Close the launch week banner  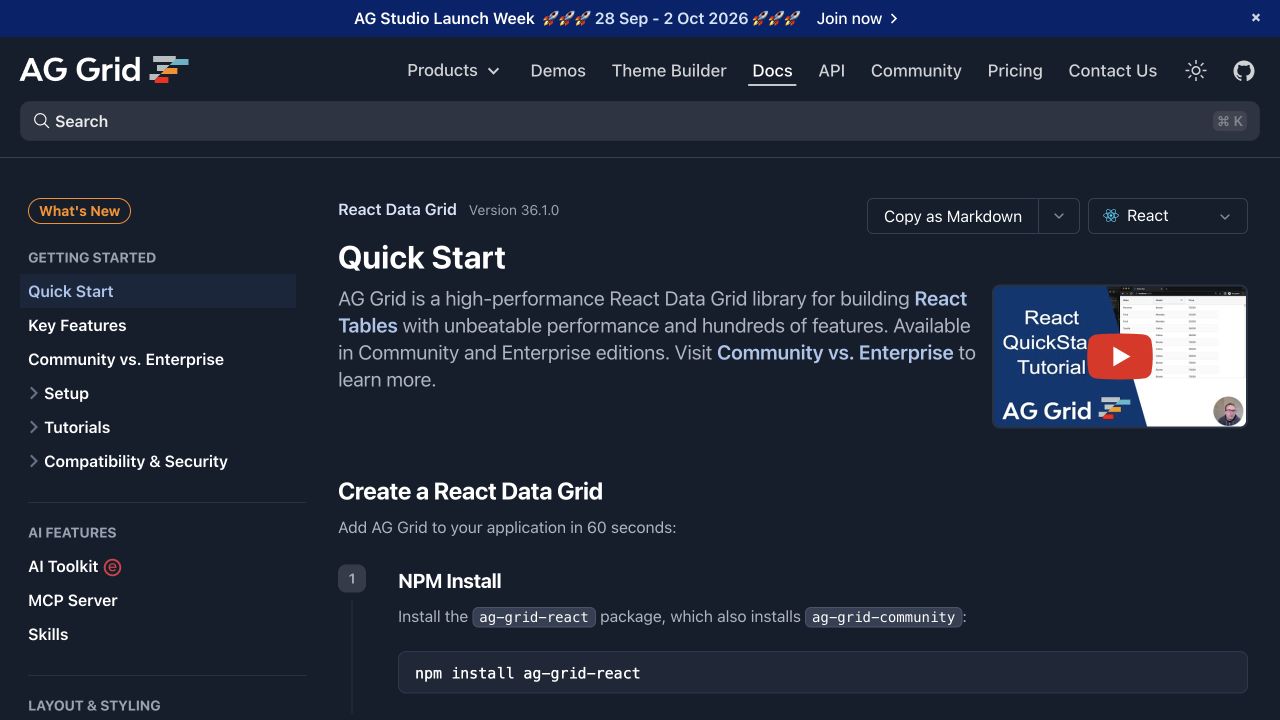tap(1256, 18)
